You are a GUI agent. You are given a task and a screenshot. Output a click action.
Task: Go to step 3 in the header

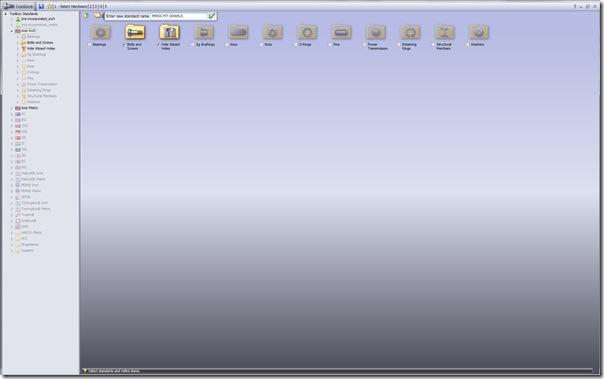coord(96,7)
